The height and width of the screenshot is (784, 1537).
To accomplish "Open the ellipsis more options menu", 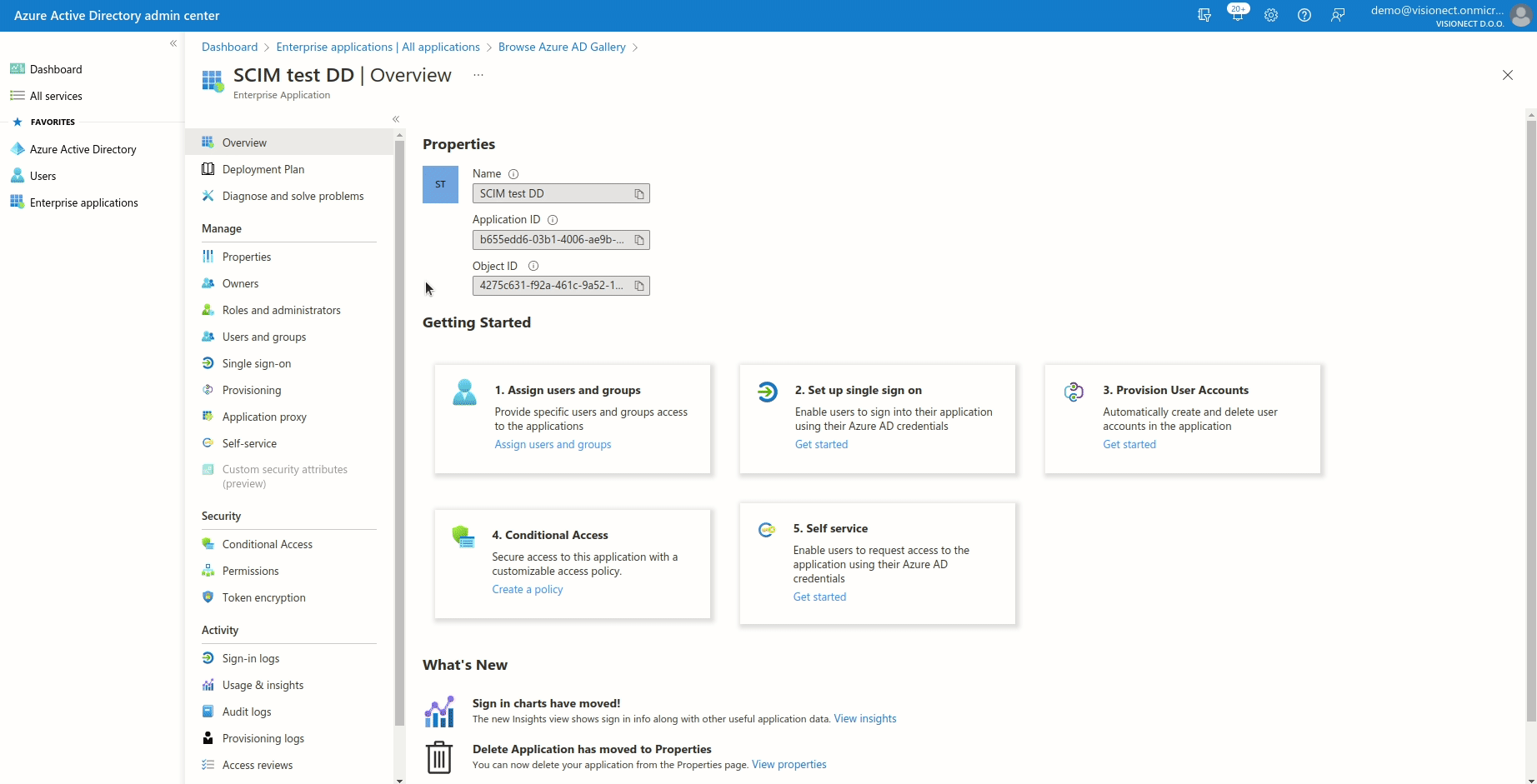I will [x=478, y=75].
